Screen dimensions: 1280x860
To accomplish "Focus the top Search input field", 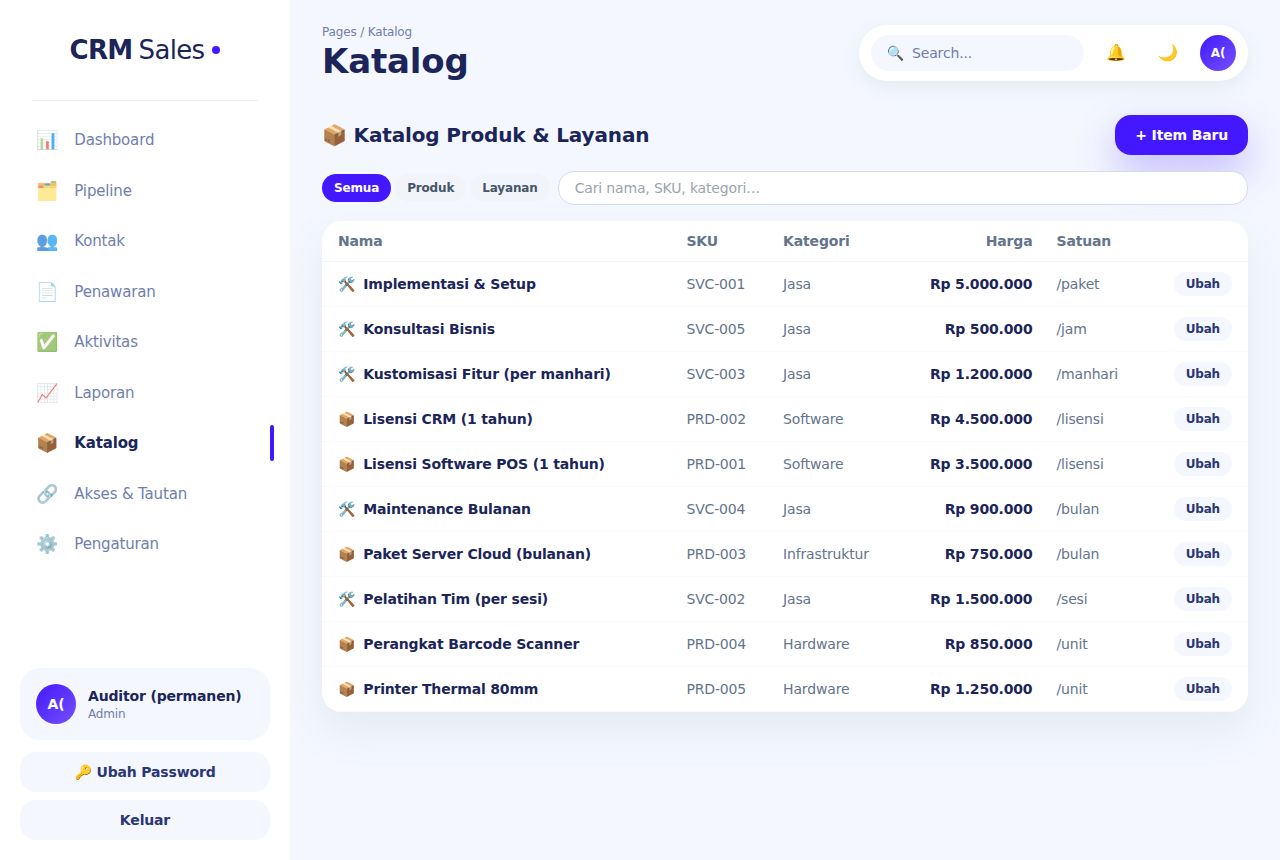I will [x=977, y=53].
